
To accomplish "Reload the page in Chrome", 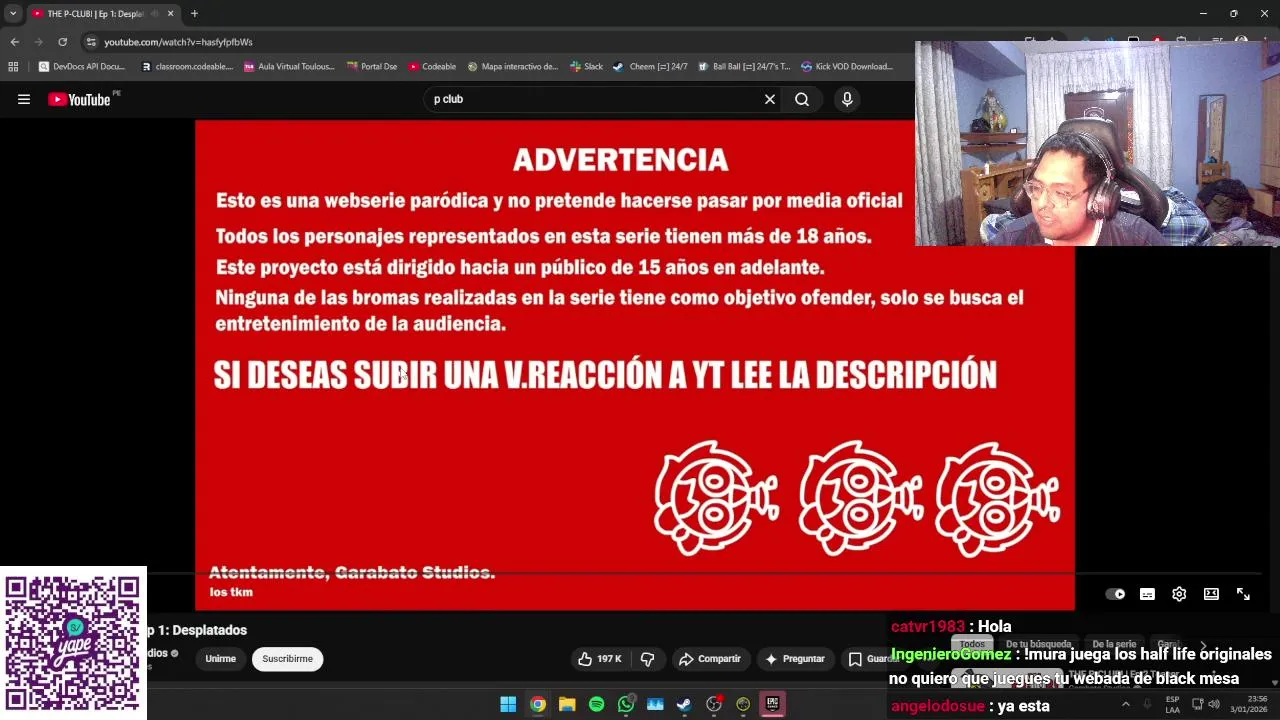I will tap(62, 42).
